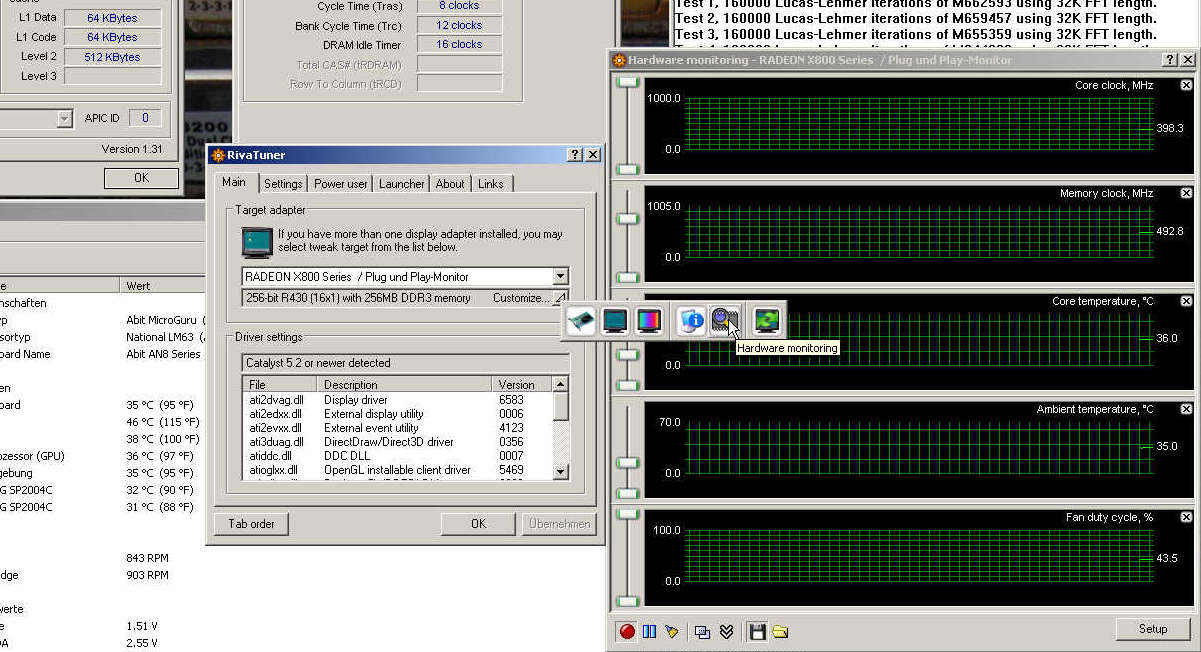Open the Hardware monitoring title bar gear icon

pyautogui.click(x=619, y=60)
